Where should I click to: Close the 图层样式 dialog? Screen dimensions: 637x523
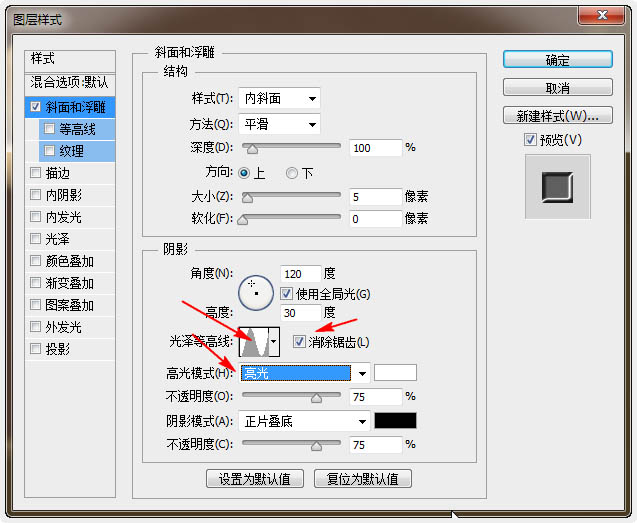602,15
